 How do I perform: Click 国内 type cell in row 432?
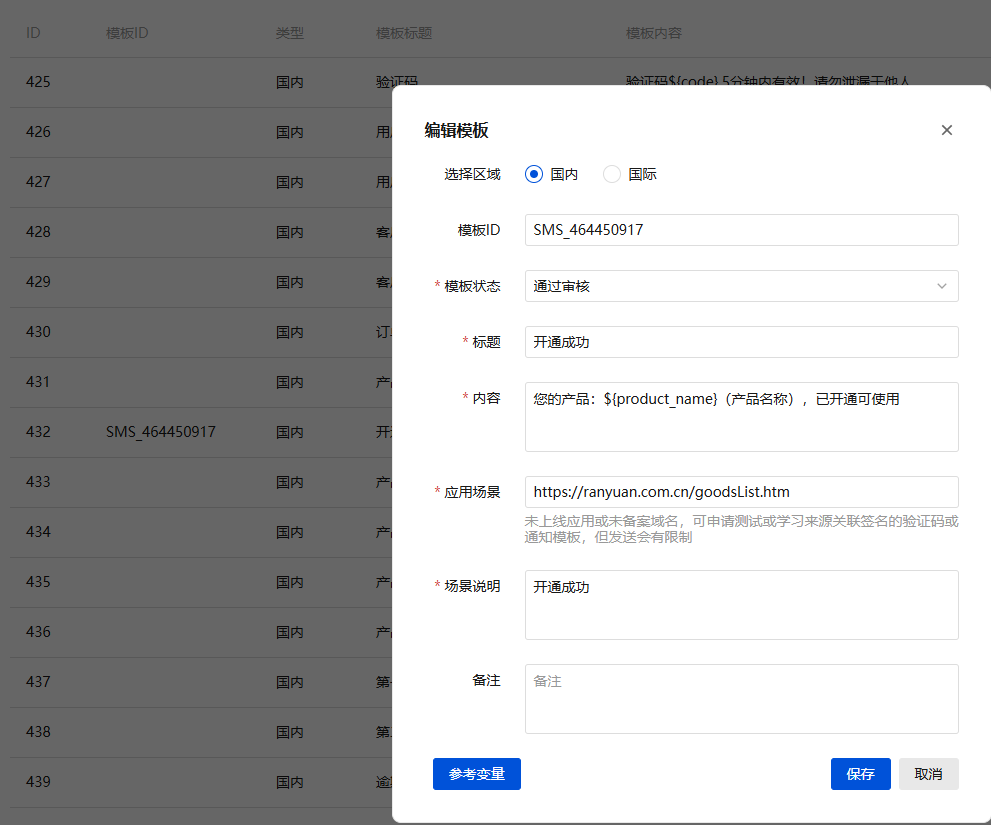pos(289,432)
